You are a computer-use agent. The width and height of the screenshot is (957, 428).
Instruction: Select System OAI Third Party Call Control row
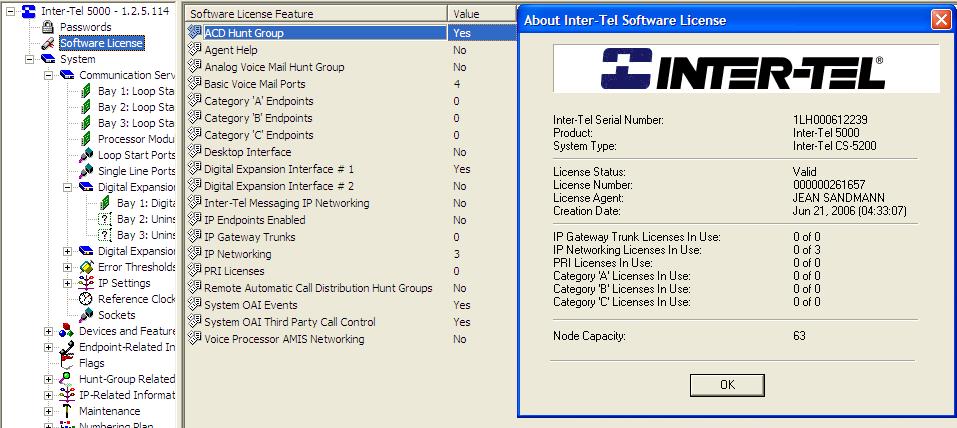pyautogui.click(x=351, y=322)
